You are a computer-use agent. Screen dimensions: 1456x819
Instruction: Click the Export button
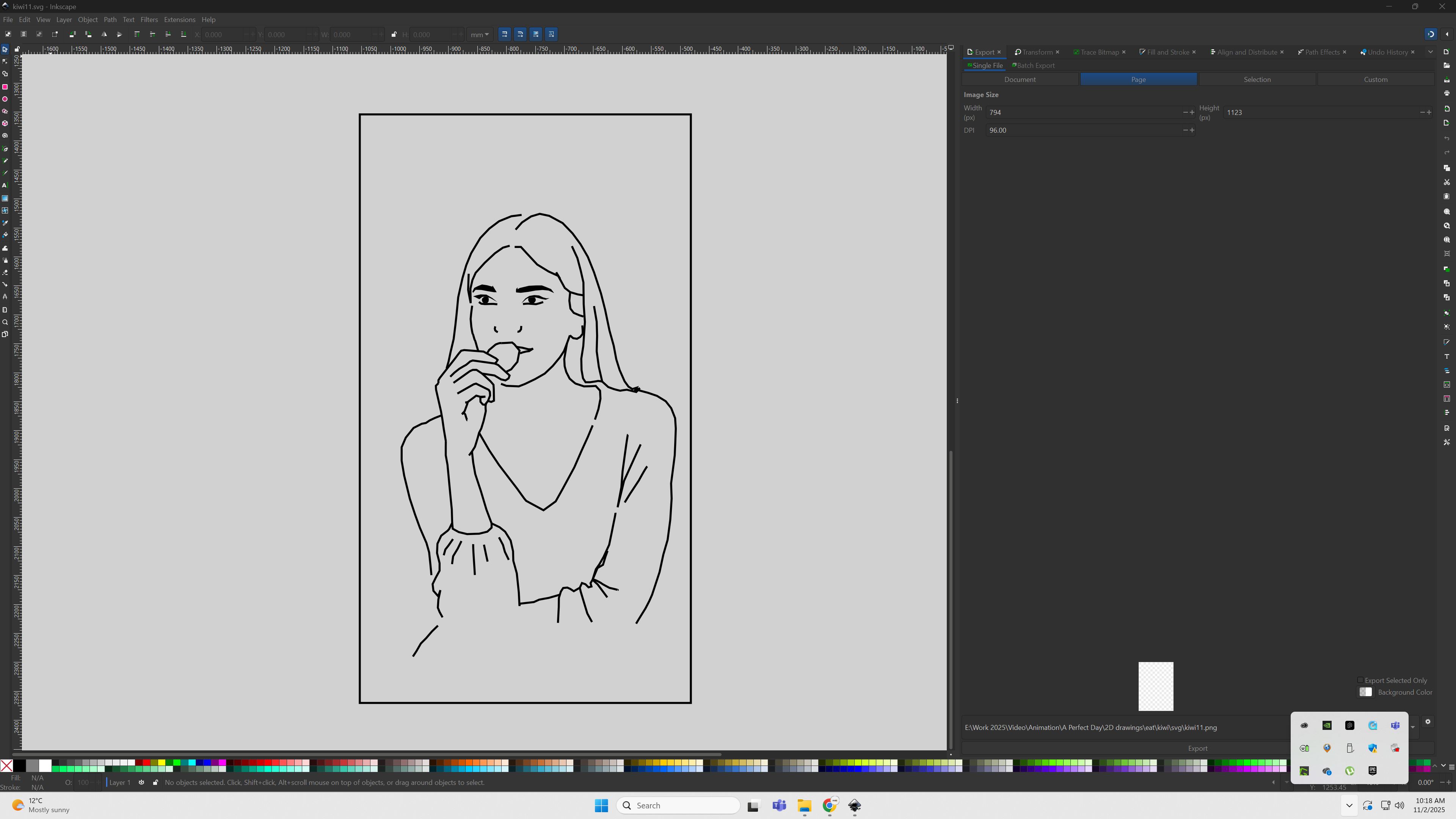coord(1197,748)
